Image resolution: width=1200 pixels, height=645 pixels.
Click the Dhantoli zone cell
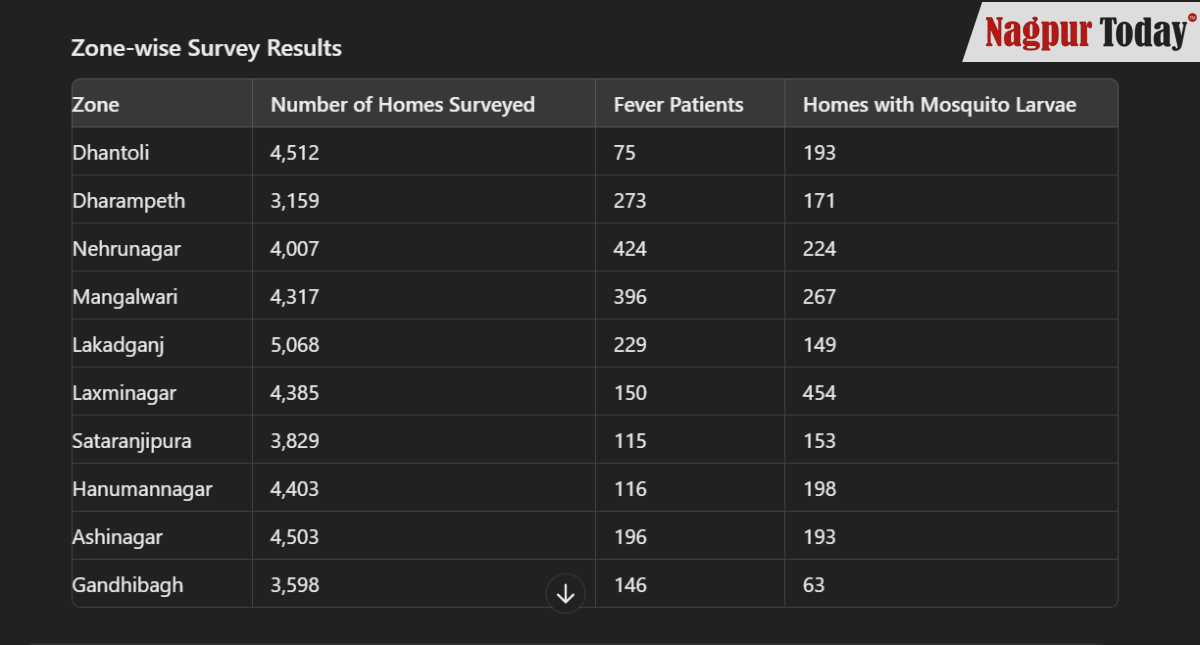coord(111,153)
